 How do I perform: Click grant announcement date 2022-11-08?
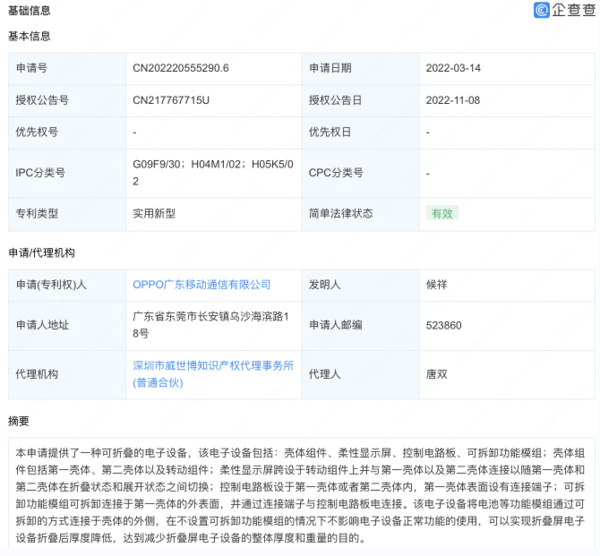click(453, 100)
